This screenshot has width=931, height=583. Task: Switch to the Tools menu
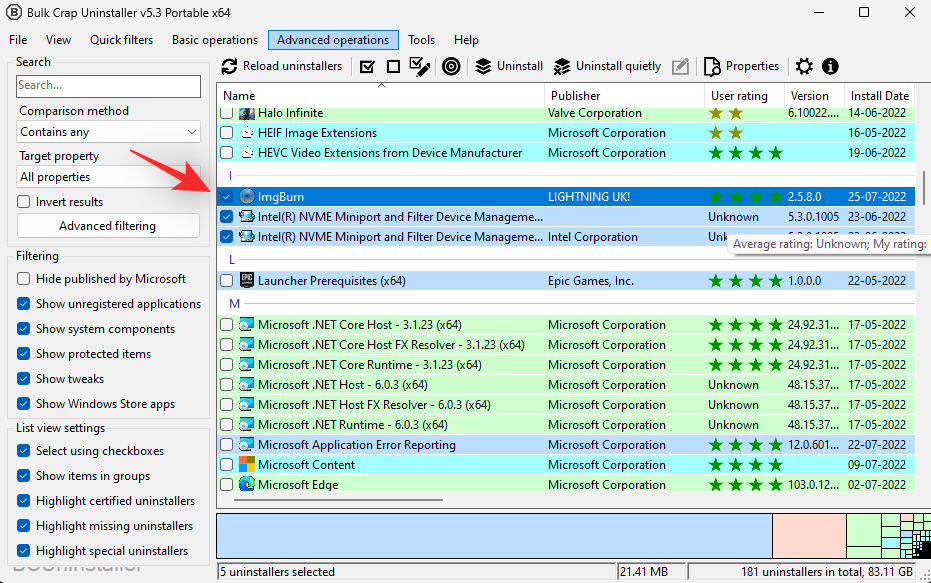coord(421,40)
